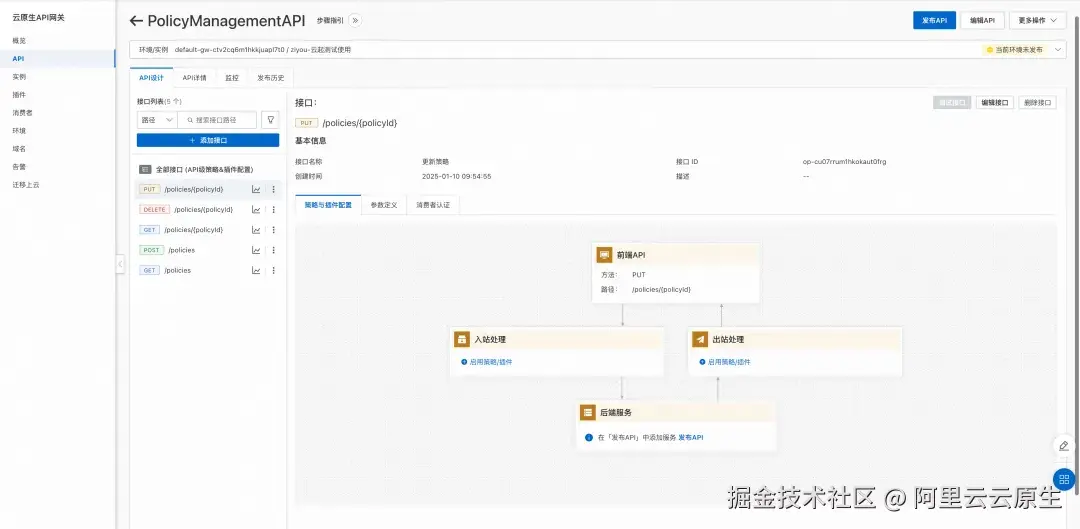Click the floating blue grid icon
This screenshot has width=1080, height=529.
[x=1064, y=479]
